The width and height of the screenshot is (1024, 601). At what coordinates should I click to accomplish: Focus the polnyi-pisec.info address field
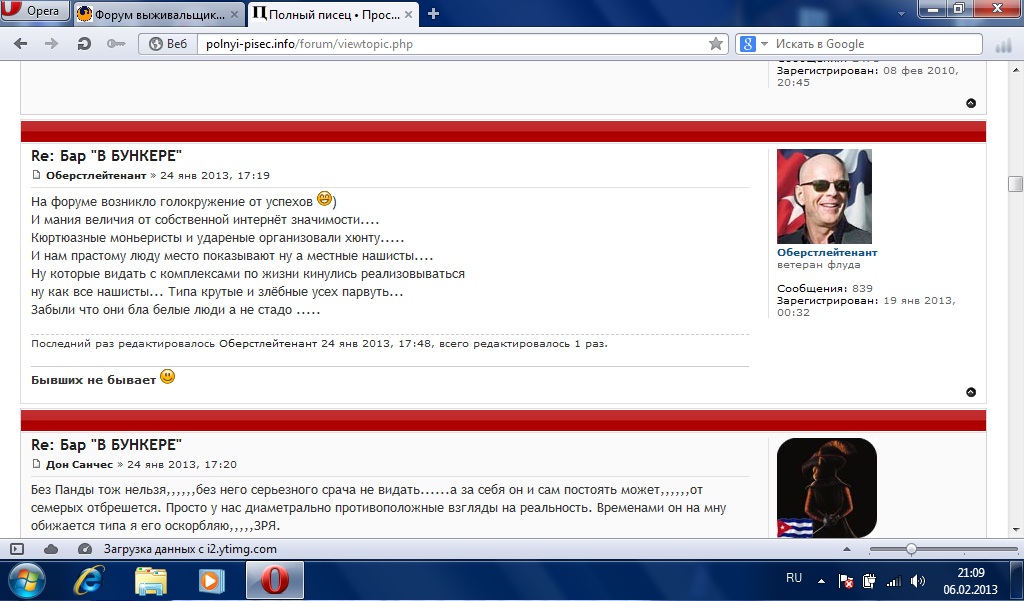pos(451,44)
